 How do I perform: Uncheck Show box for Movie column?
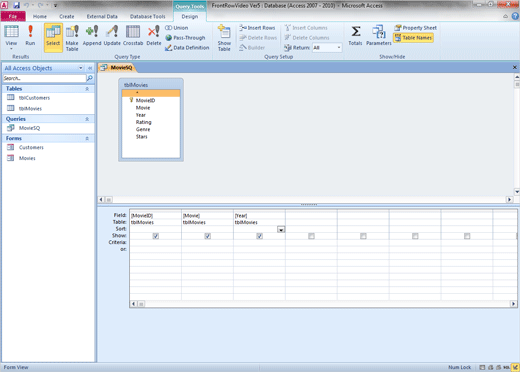point(207,236)
